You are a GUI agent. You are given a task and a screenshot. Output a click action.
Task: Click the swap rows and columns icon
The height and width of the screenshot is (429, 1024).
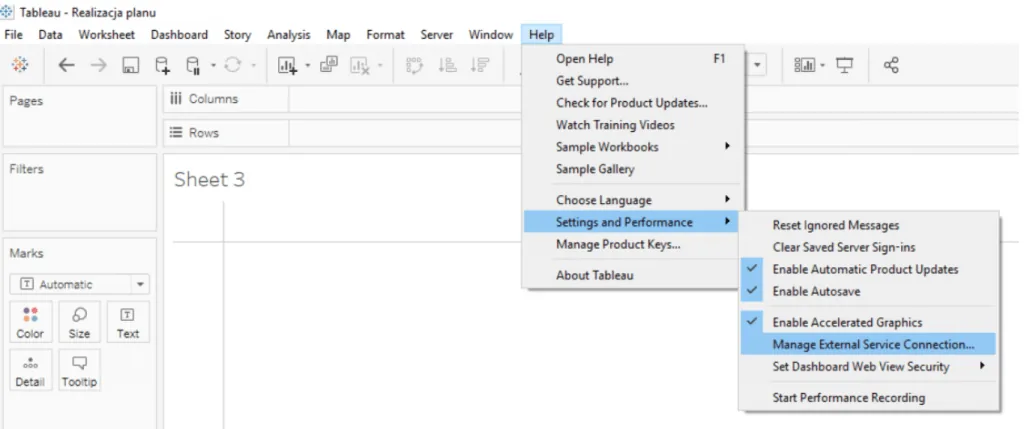pos(415,65)
